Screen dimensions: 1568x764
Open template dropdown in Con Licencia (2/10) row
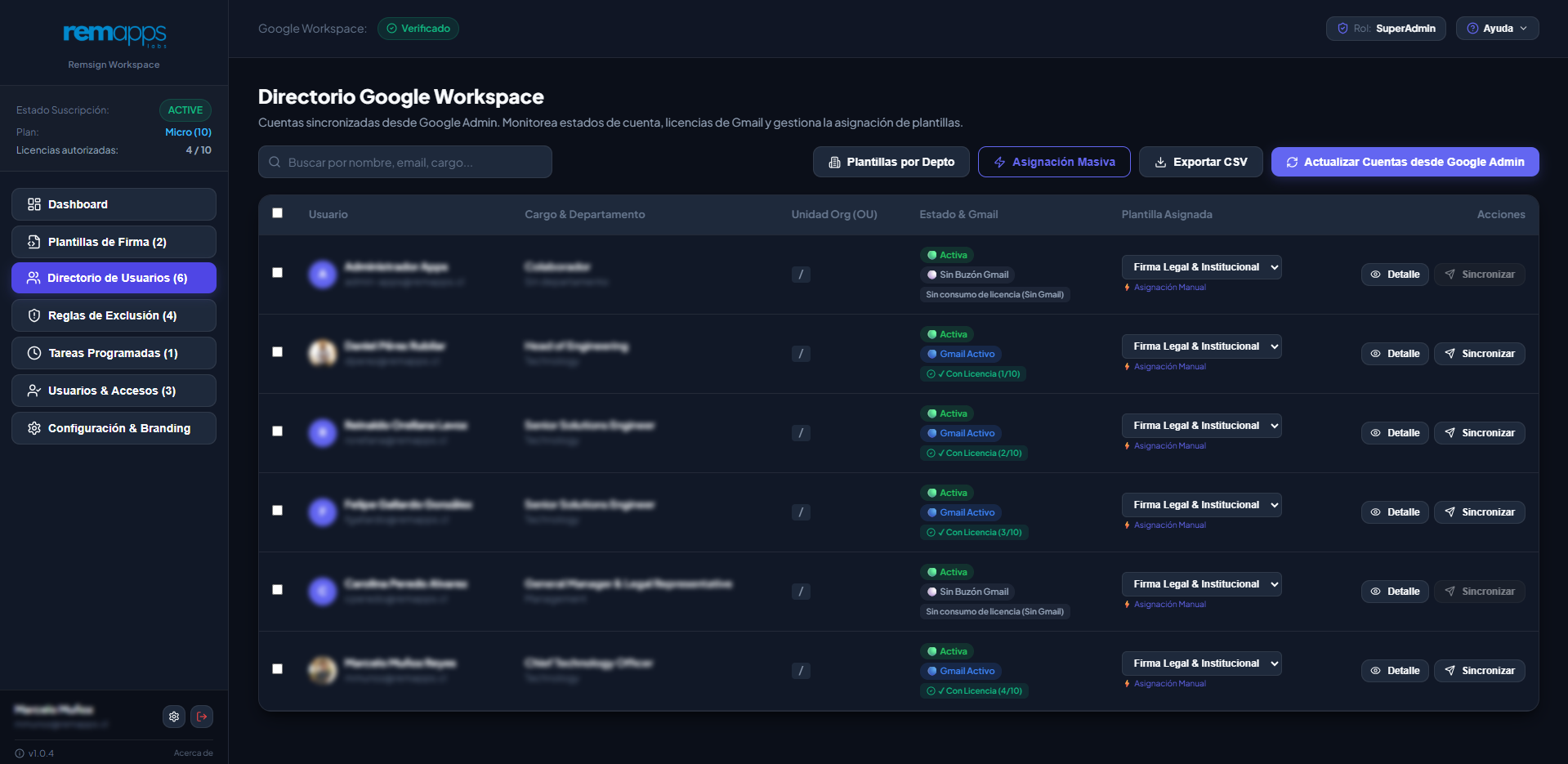(x=1201, y=426)
